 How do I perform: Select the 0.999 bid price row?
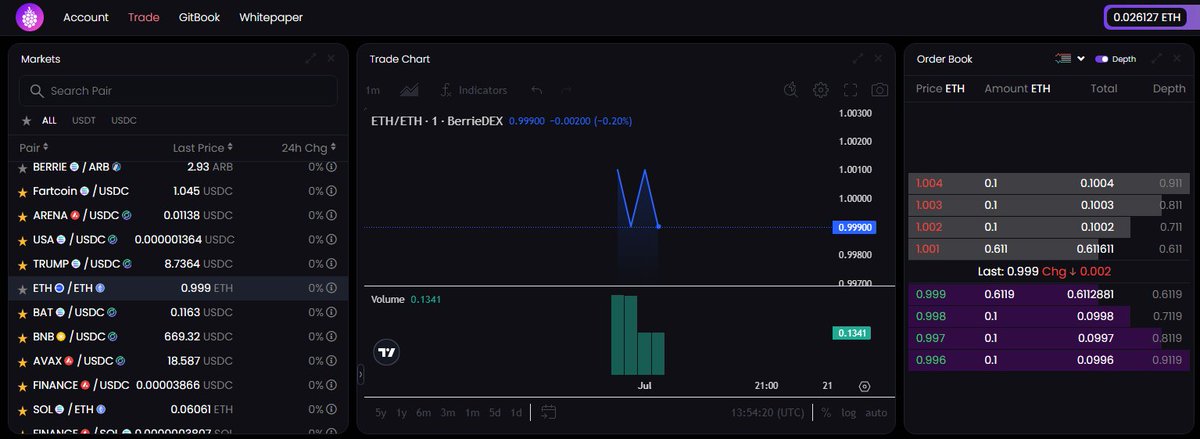(x=1049, y=294)
